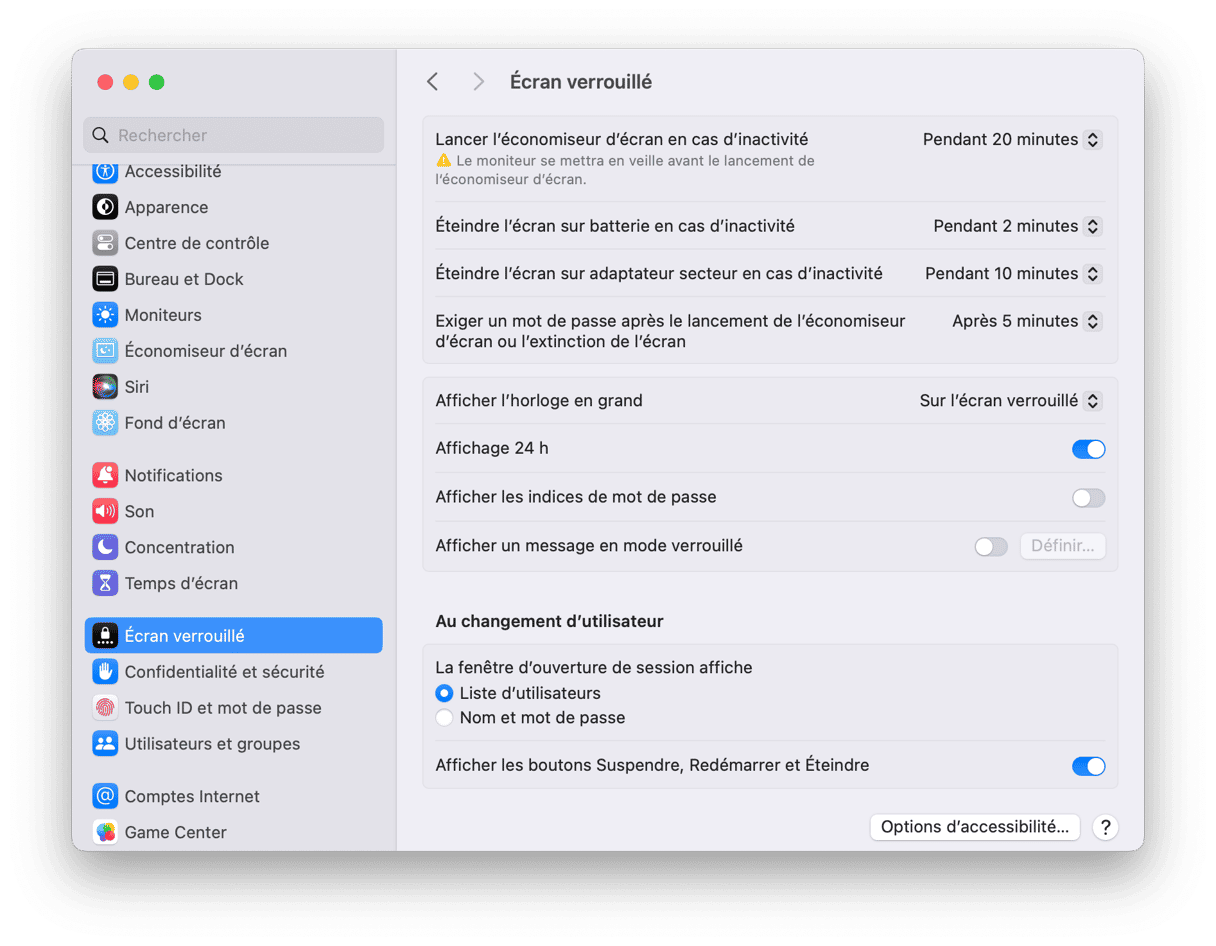Click Au changement d'utilisateur heading
The width and height of the screenshot is (1216, 946).
click(549, 621)
